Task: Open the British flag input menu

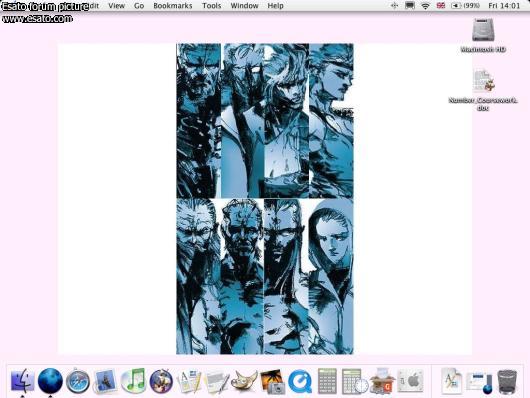Action: click(x=441, y=6)
